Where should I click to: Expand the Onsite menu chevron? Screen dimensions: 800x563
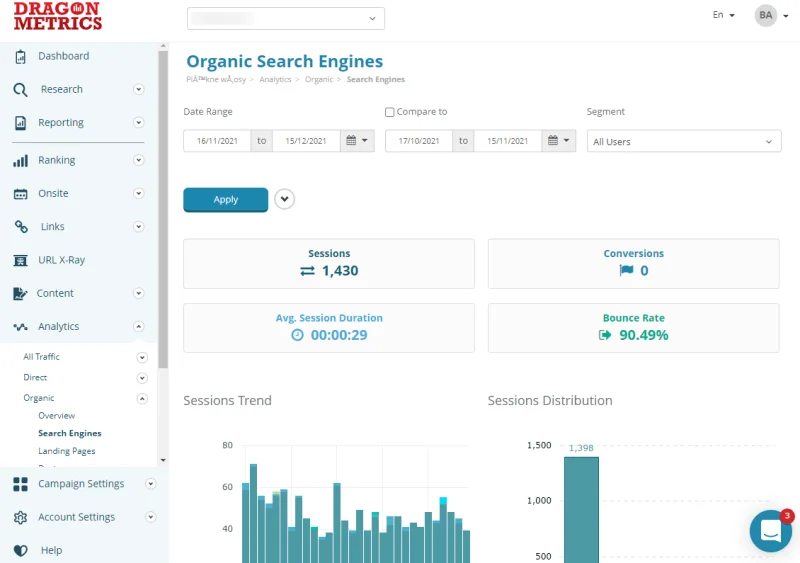(x=138, y=193)
